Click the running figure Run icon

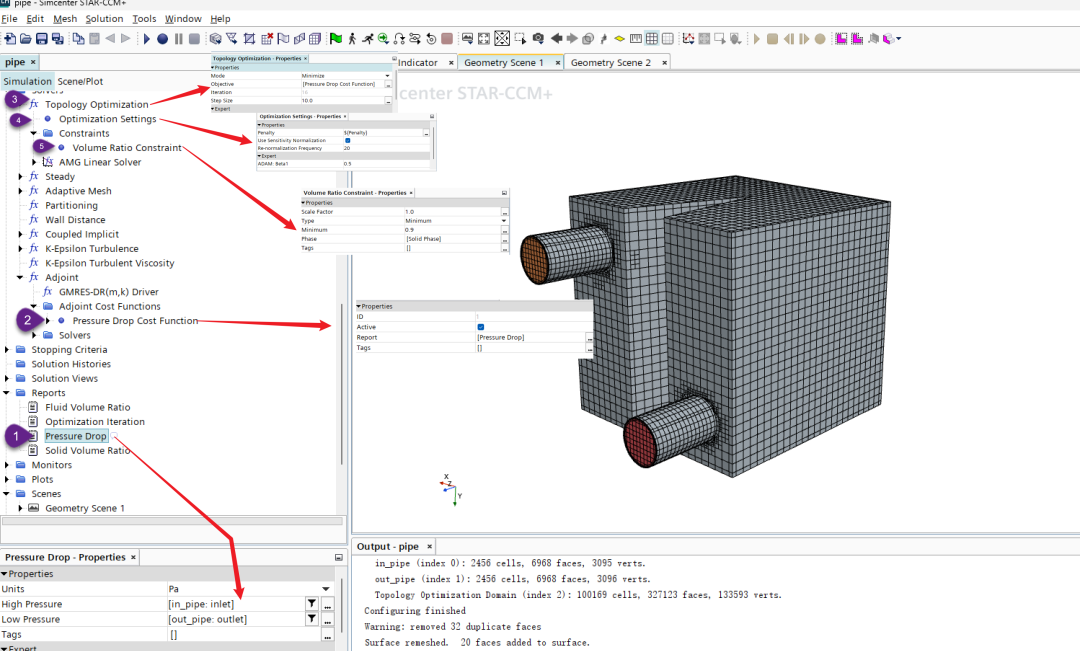tap(368, 39)
